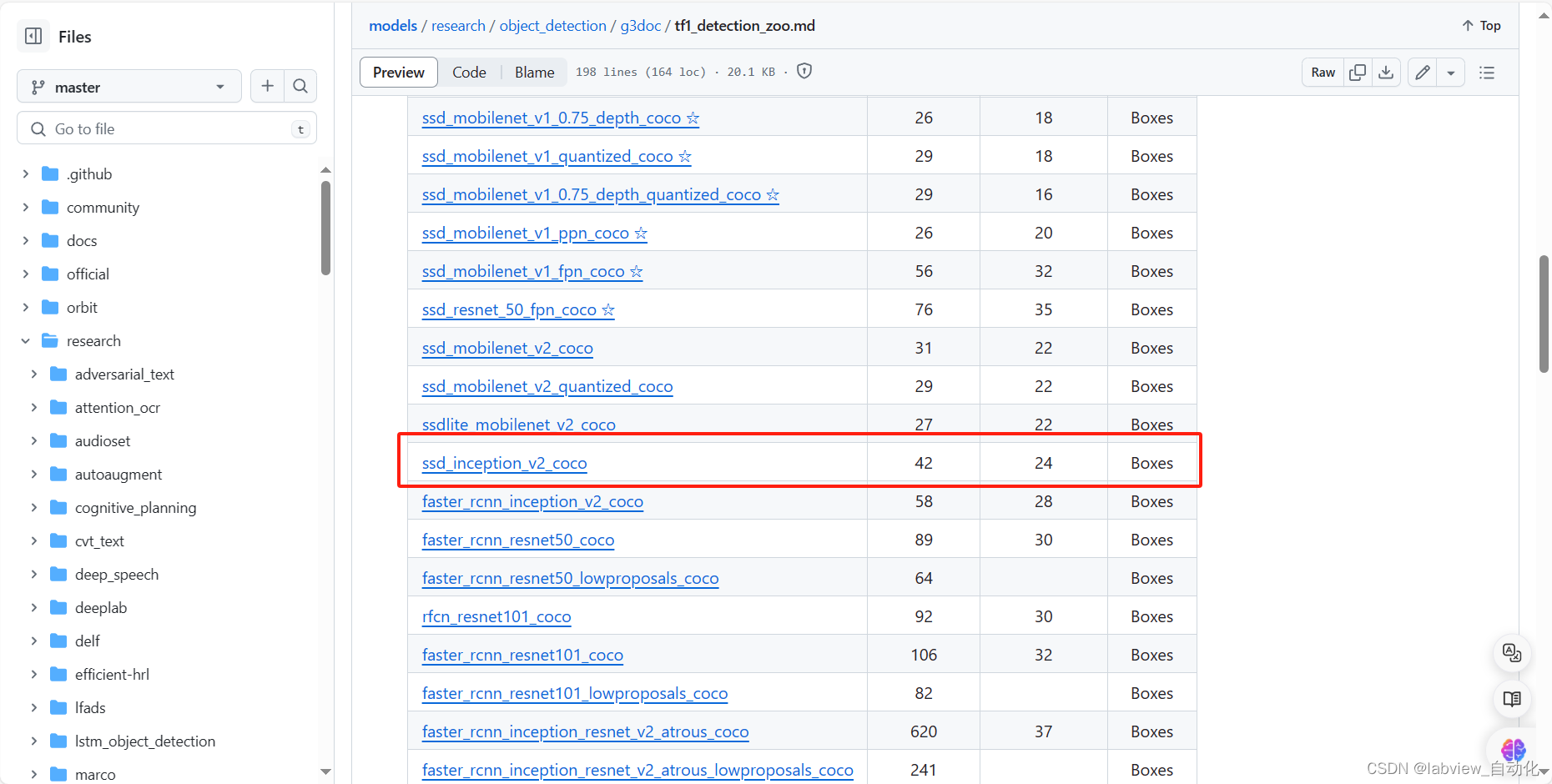
Task: Open ssd_mobilenet_v2_quantized_coco link
Action: click(547, 386)
